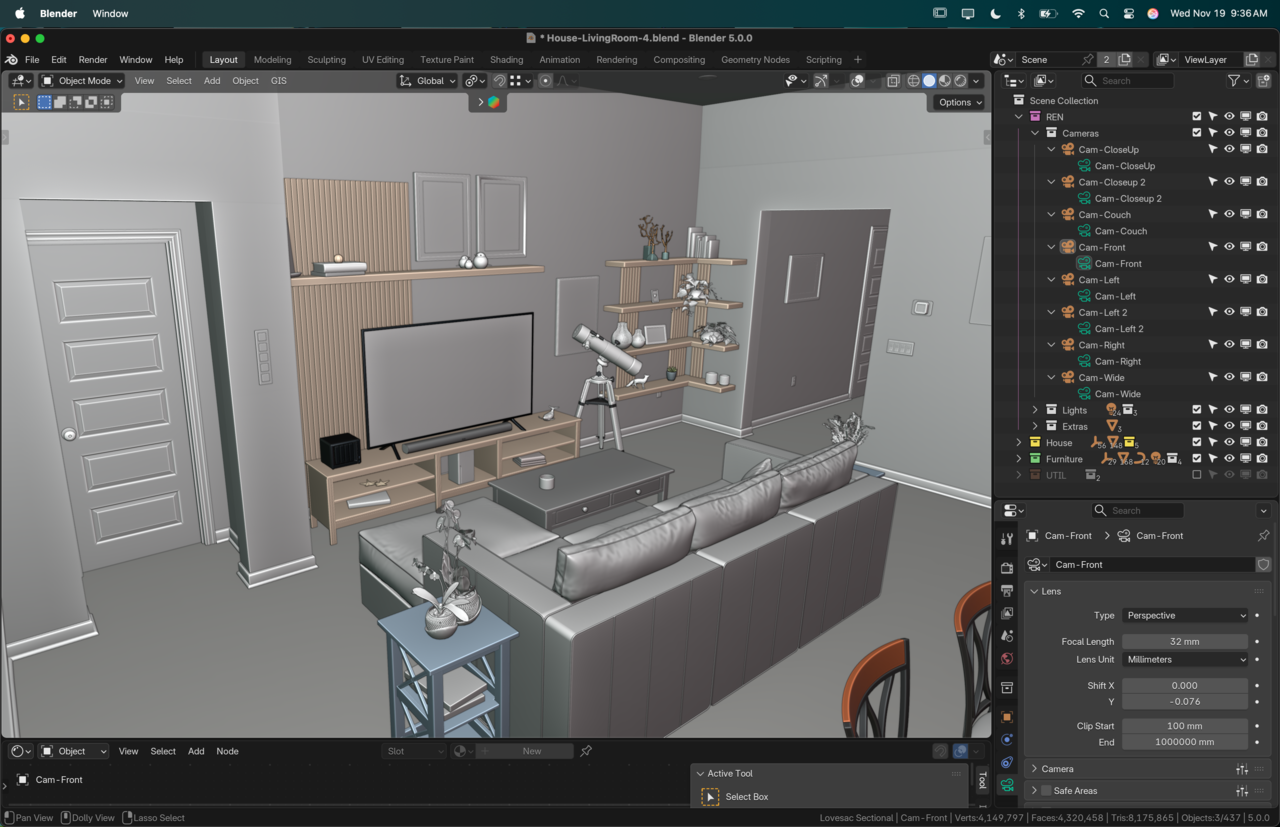
Task: Click the Focal Length 32 mm field
Action: click(1184, 642)
